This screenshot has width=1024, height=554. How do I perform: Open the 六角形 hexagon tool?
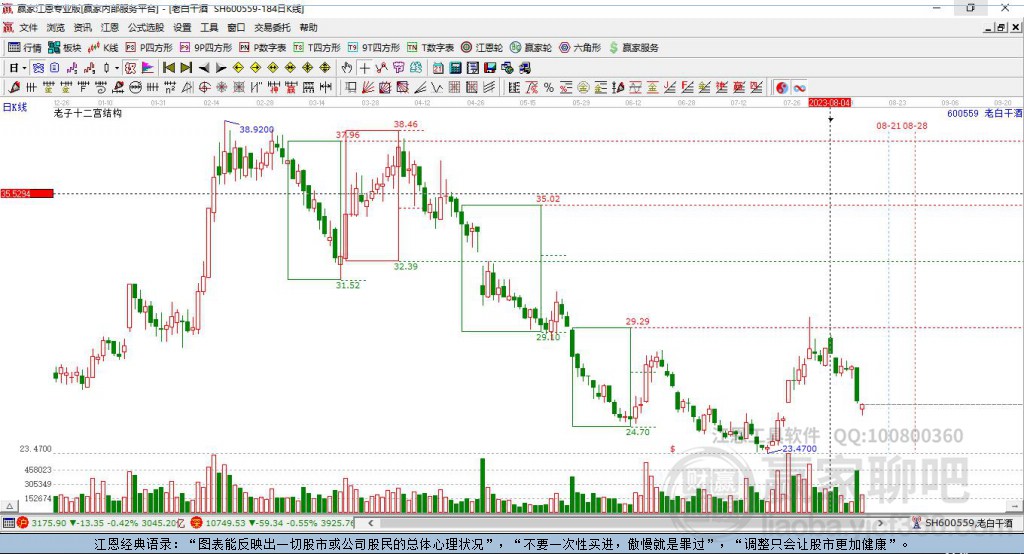(x=580, y=48)
